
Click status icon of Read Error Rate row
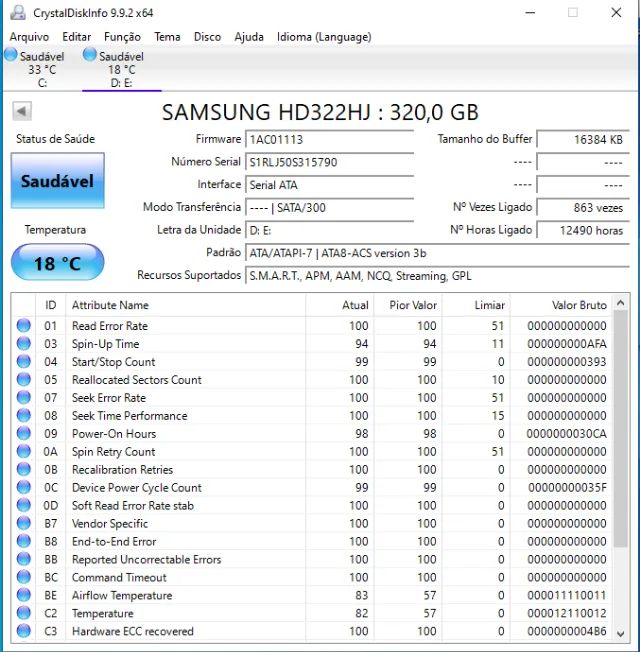click(x=24, y=326)
